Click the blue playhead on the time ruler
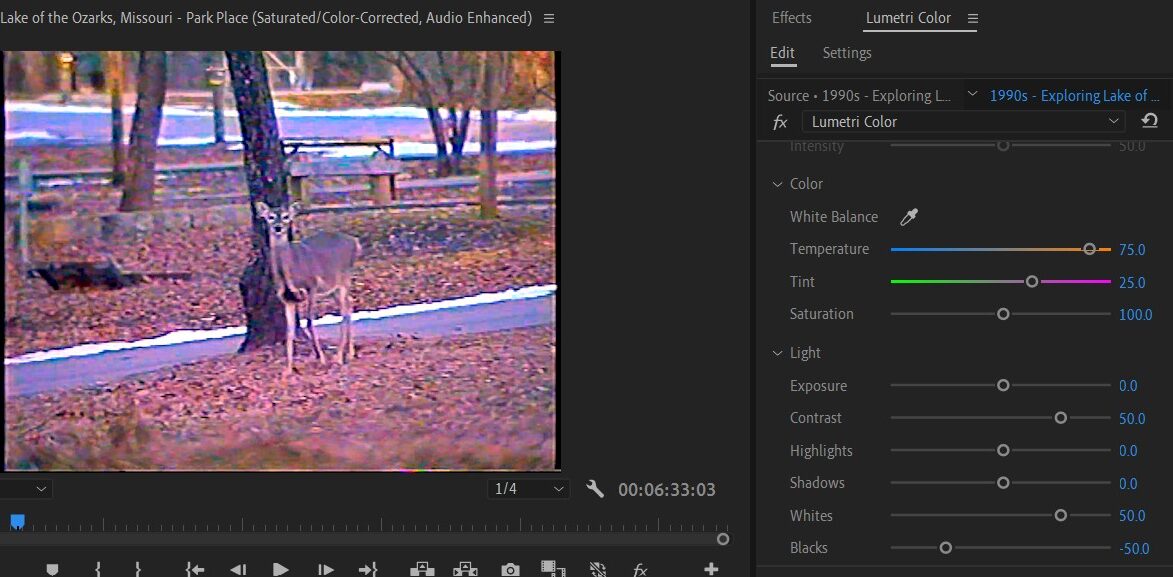 click(x=17, y=521)
